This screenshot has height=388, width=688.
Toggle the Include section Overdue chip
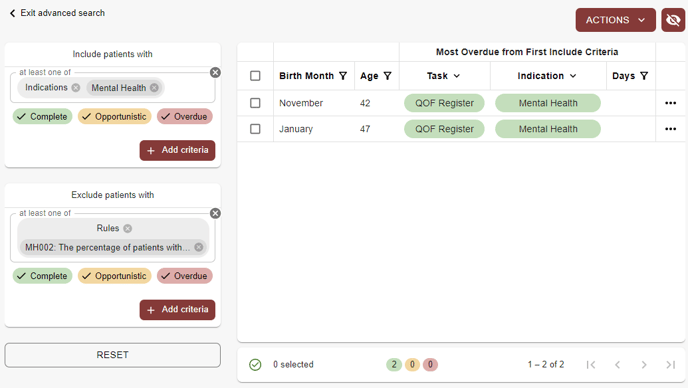click(185, 117)
